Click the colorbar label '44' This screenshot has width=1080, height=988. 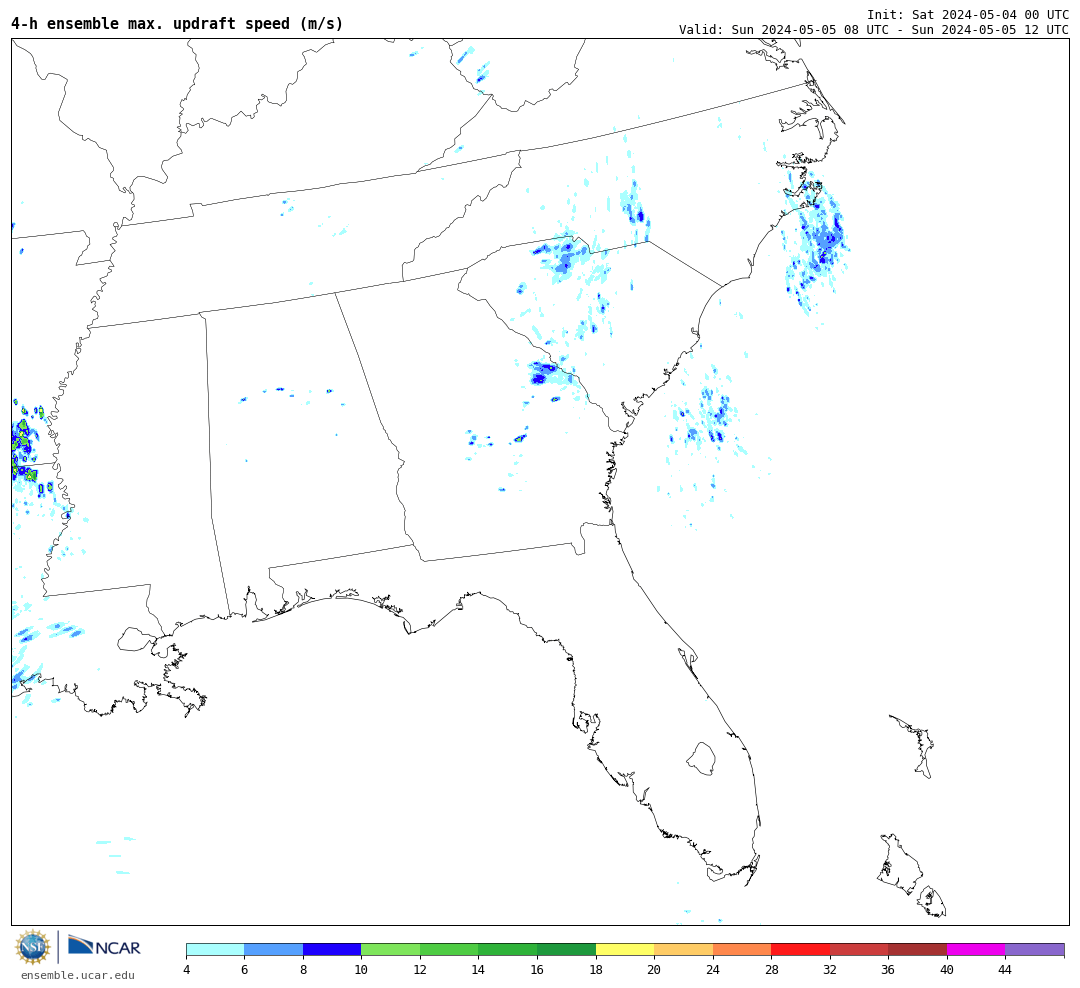1005,970
